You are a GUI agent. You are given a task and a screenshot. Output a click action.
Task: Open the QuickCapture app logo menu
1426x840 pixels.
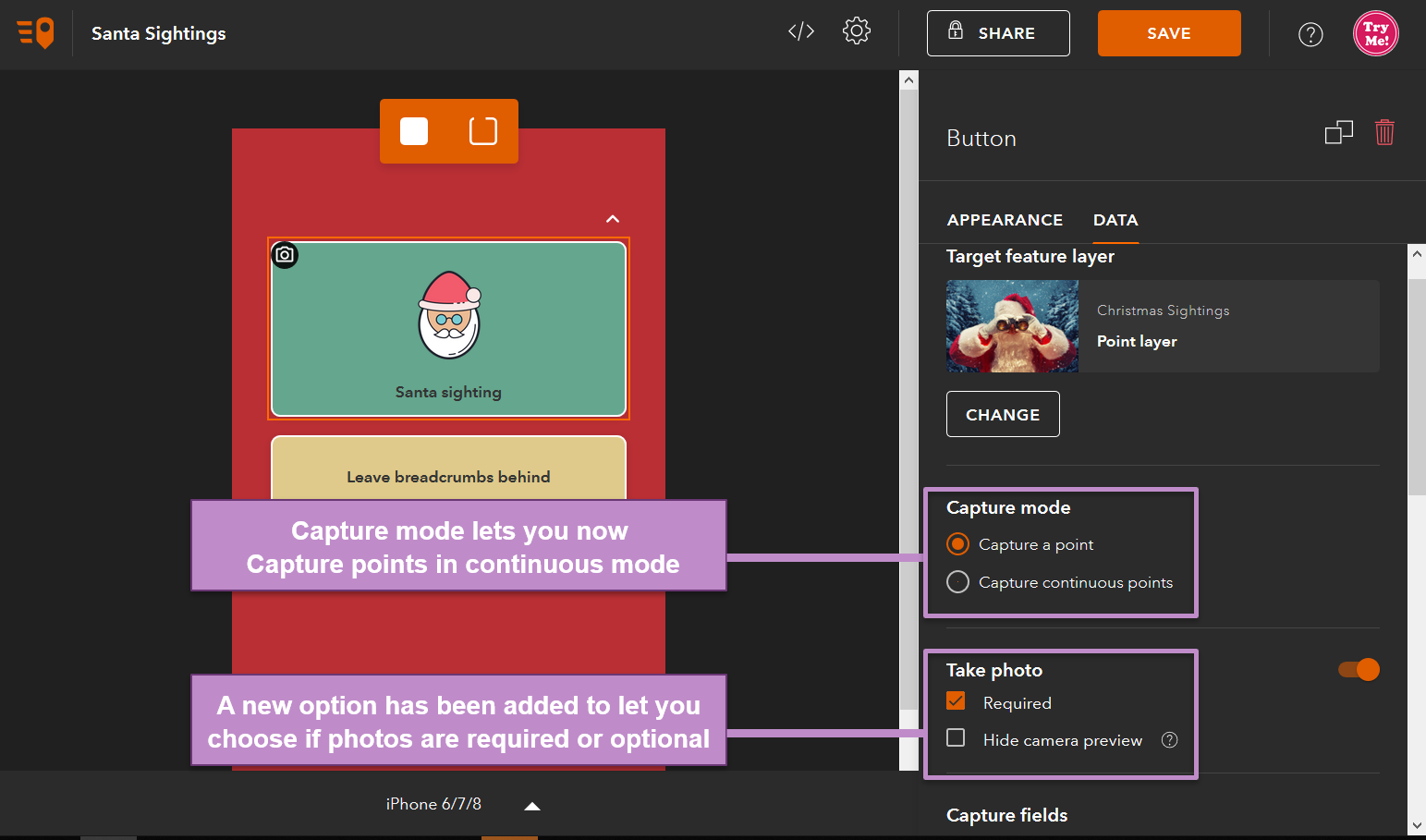click(x=35, y=33)
